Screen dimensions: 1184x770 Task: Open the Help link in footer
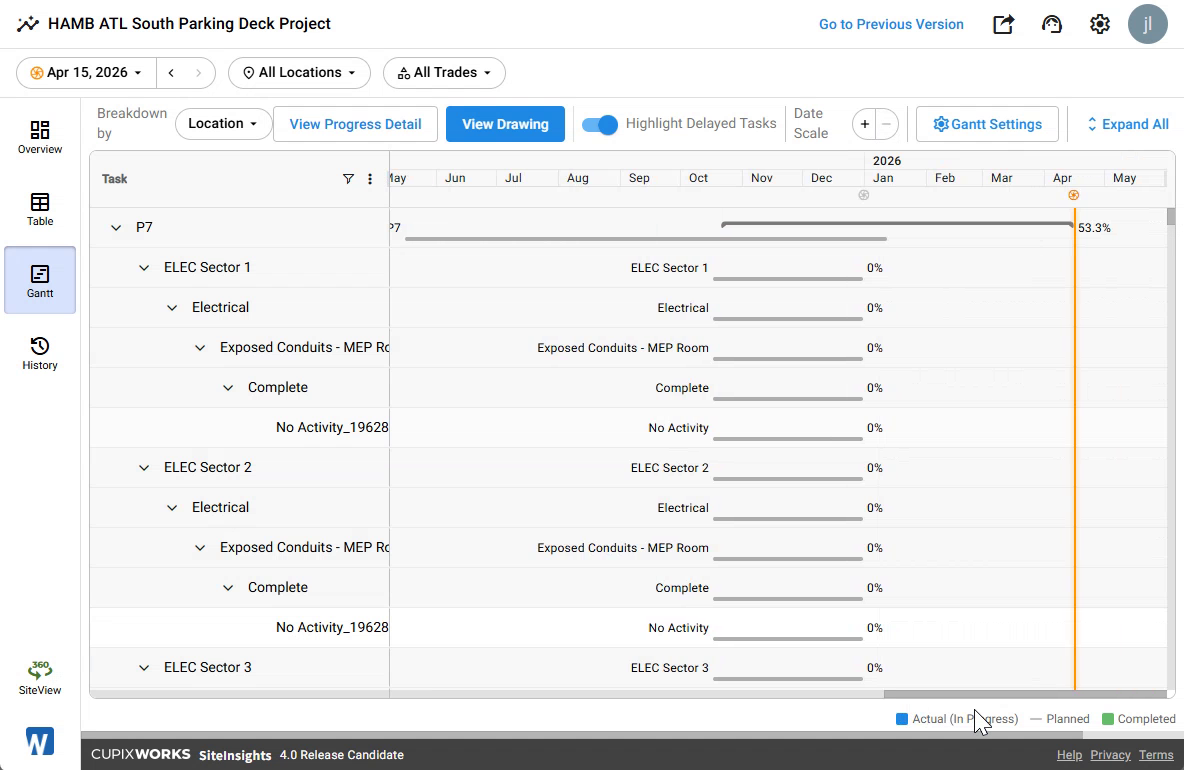point(1069,755)
